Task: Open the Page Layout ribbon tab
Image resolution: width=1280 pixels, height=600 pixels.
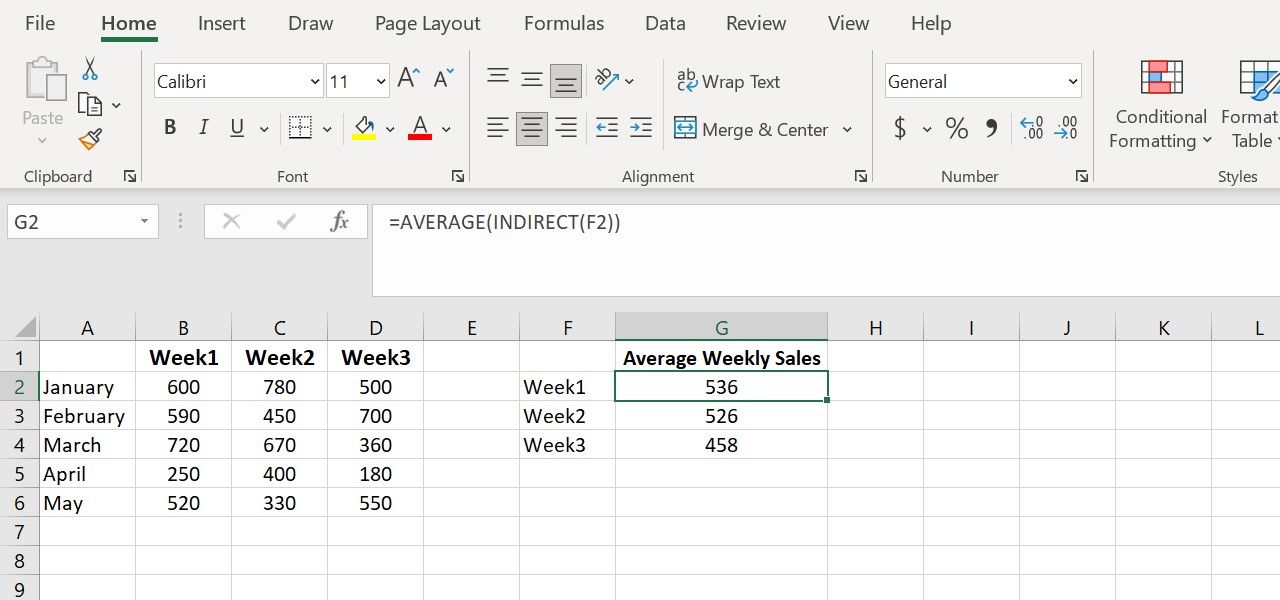Action: coord(427,23)
